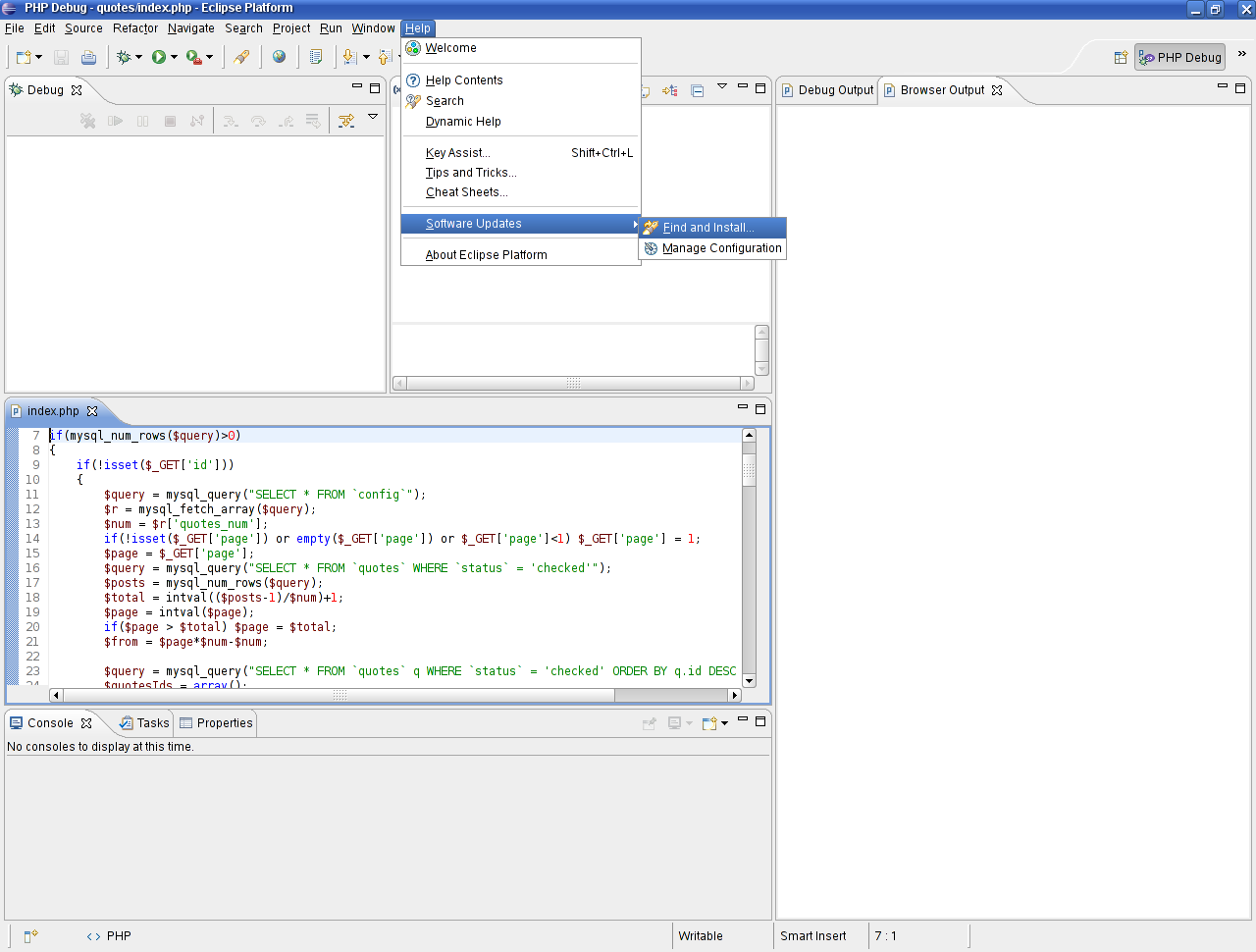Click the Save toolbar icon
Image resolution: width=1256 pixels, height=952 pixels.
[61, 57]
